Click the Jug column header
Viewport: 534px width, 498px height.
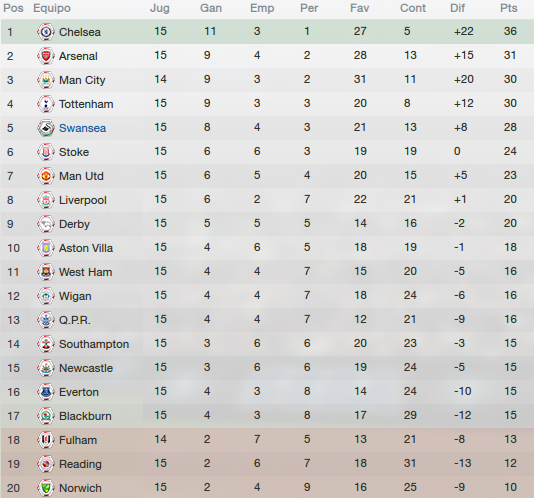(x=160, y=8)
